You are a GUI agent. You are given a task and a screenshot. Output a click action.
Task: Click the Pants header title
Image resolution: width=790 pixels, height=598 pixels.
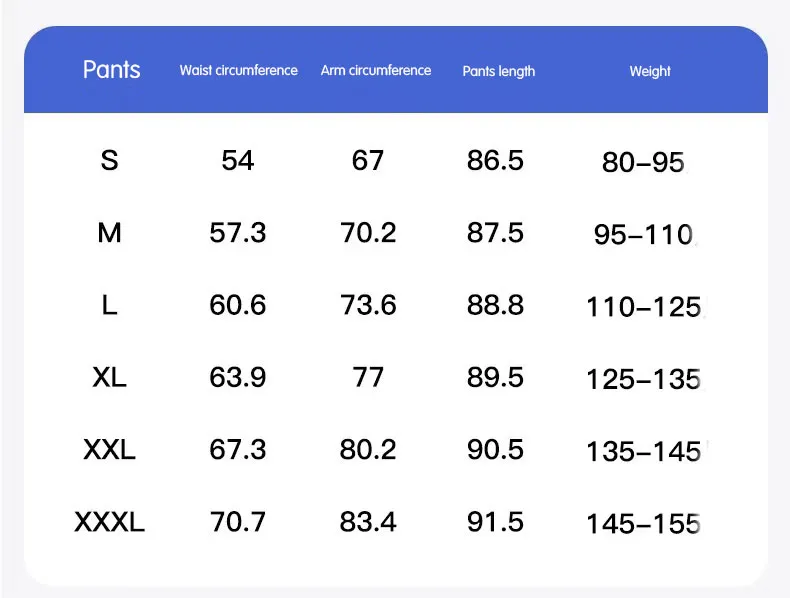point(111,70)
